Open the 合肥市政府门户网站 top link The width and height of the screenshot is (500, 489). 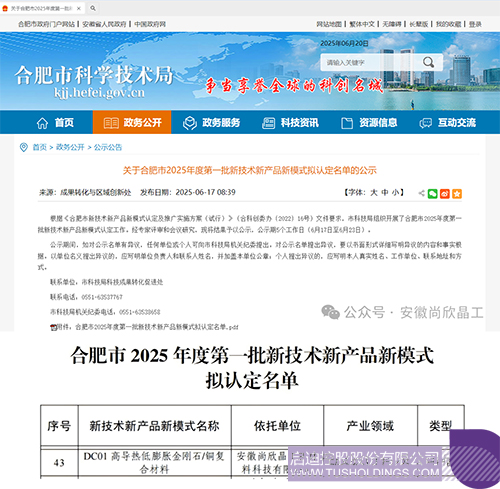pyautogui.click(x=46, y=24)
